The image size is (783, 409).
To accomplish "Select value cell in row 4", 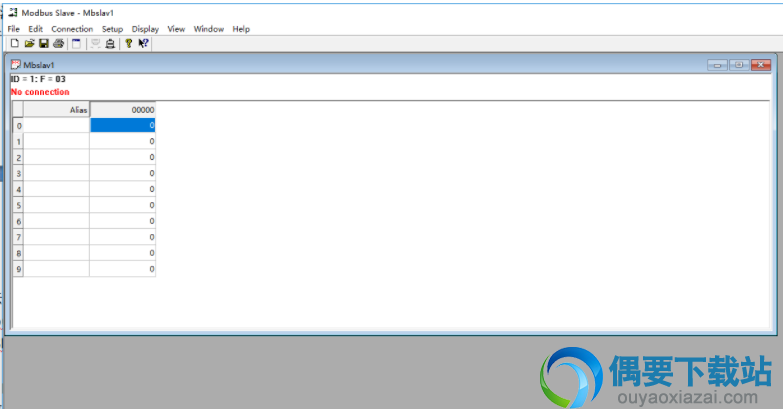I will coord(123,189).
